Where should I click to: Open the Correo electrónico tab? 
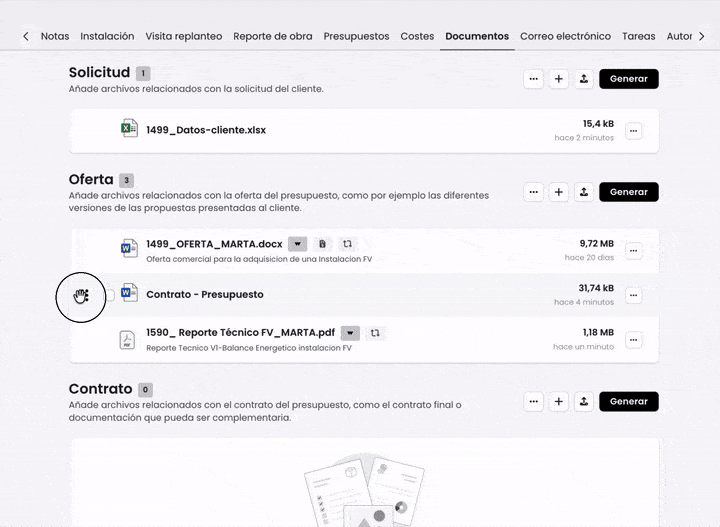pyautogui.click(x=565, y=36)
